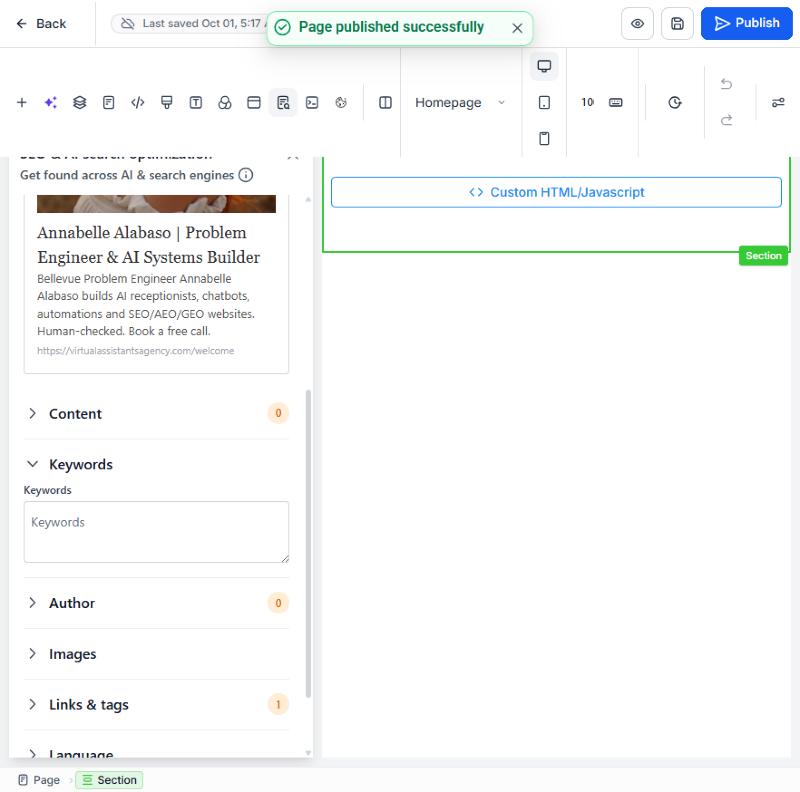Open the Homepage page dropdown
The width and height of the screenshot is (800, 792).
click(x=460, y=103)
